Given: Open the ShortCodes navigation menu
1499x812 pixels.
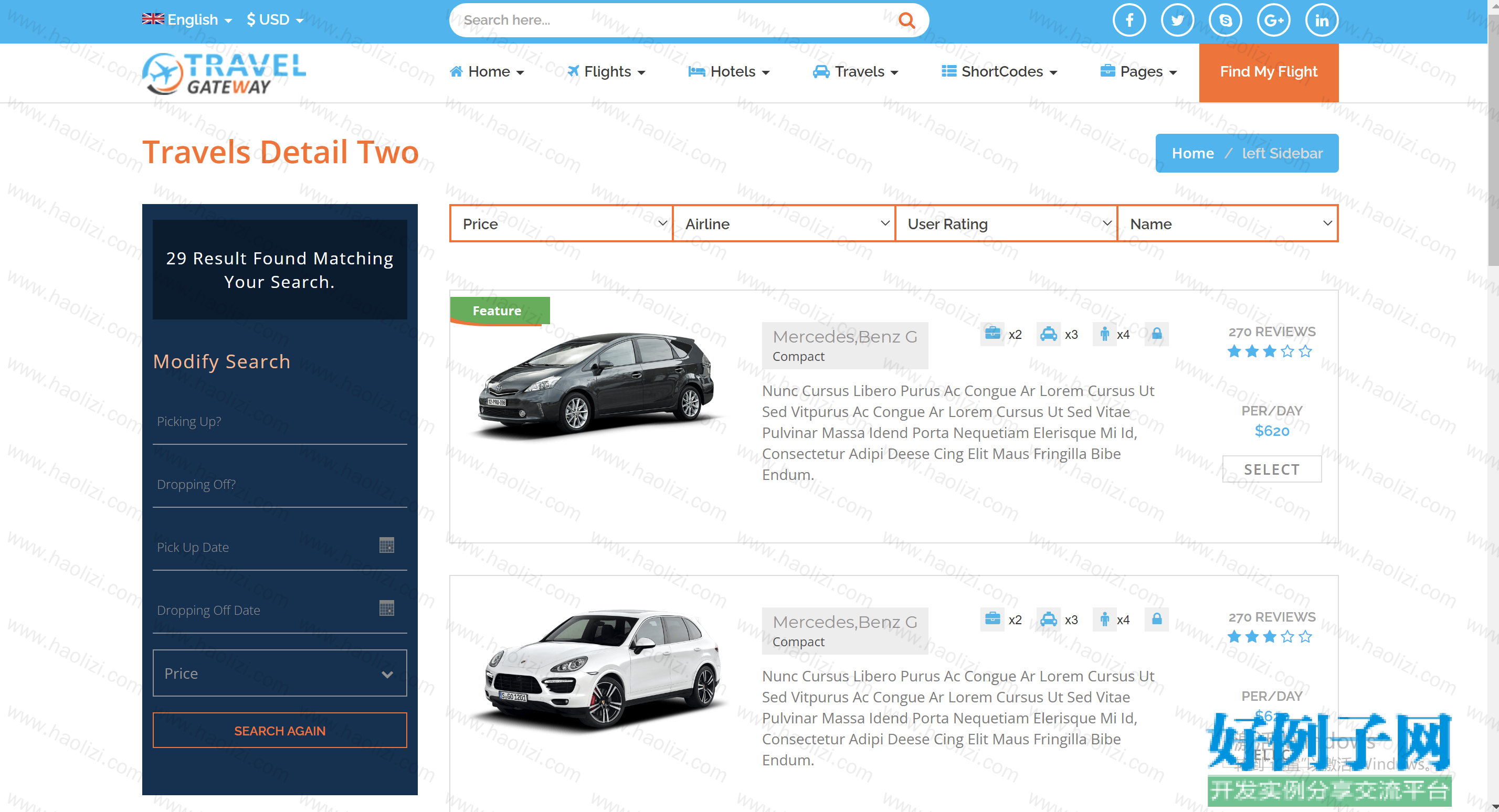Looking at the screenshot, I should click(x=999, y=72).
